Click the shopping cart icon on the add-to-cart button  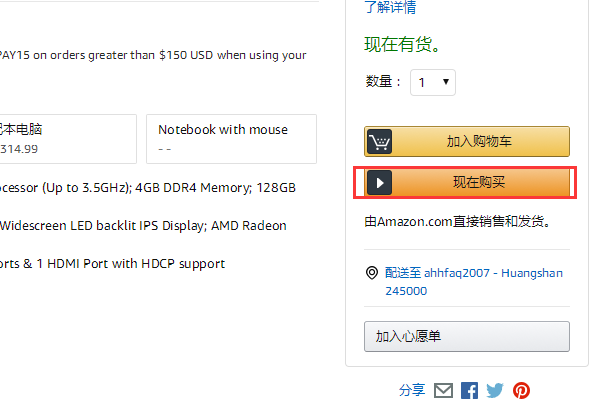pos(379,141)
